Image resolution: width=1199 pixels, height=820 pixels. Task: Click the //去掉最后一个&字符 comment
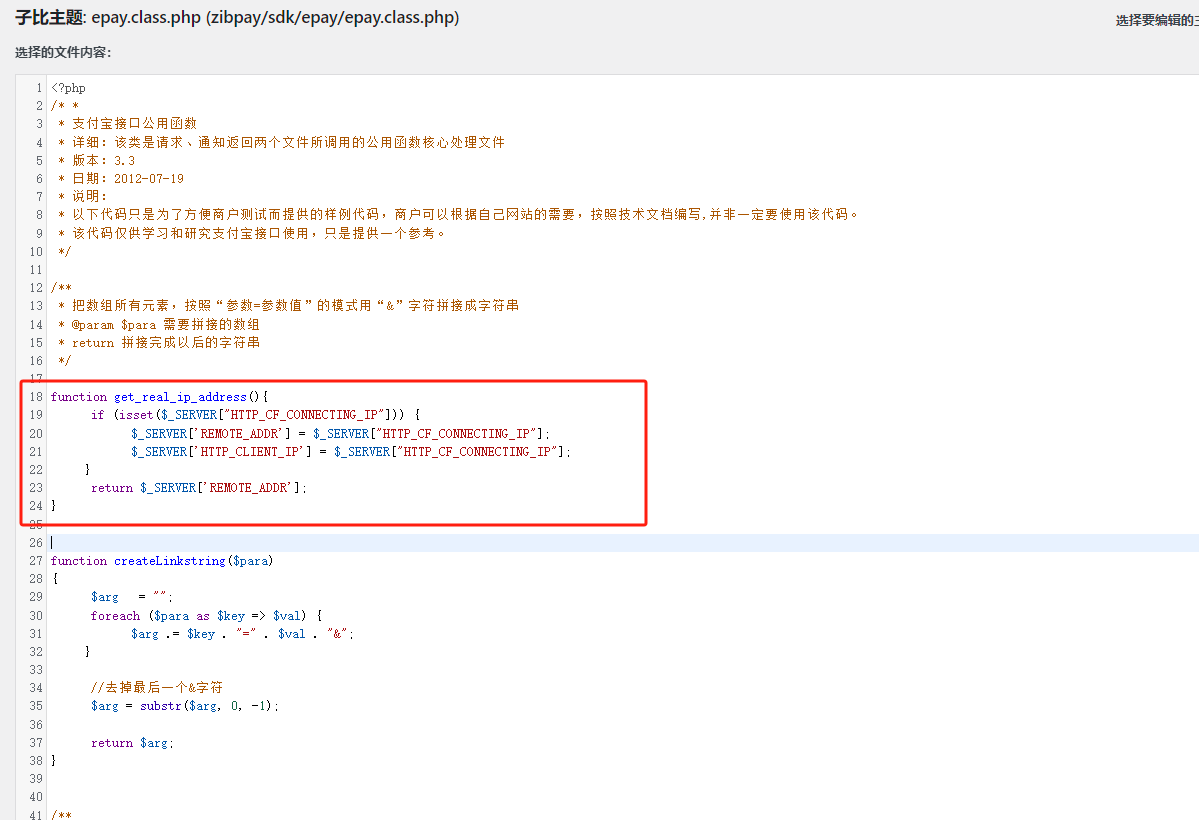[x=156, y=688]
